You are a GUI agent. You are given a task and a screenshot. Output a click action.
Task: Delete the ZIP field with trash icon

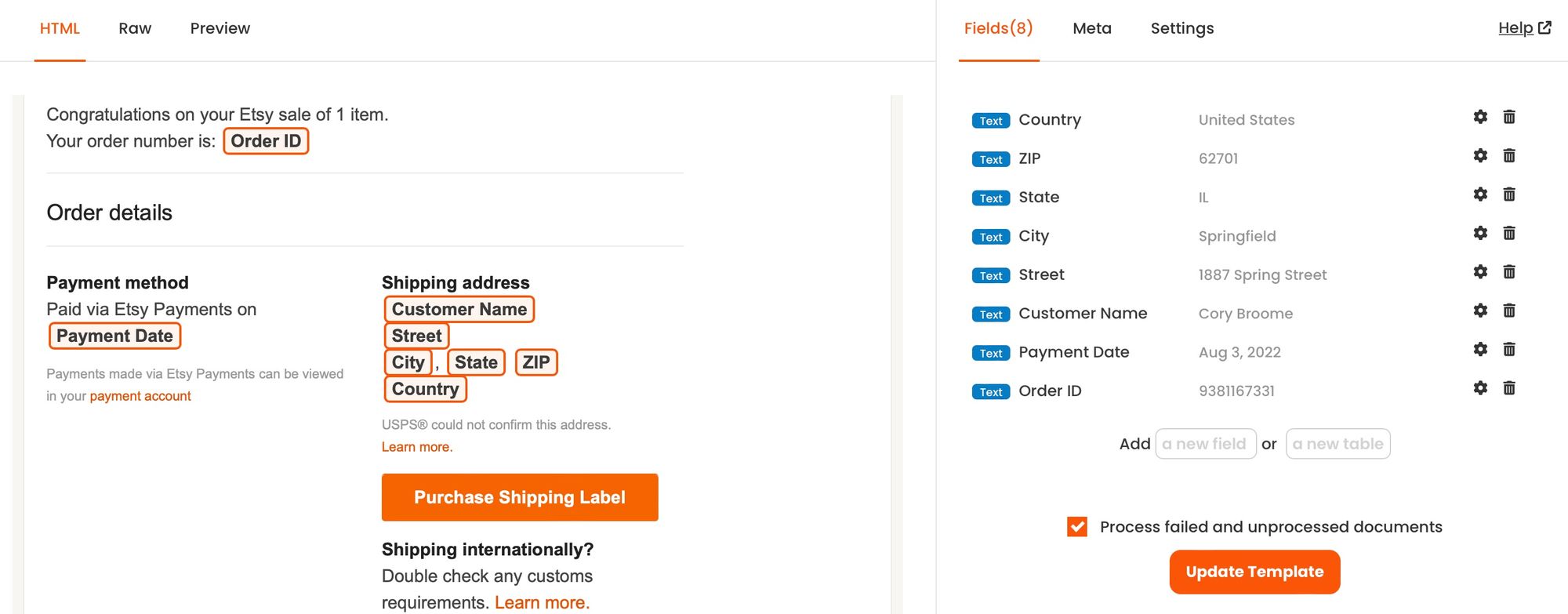[1509, 155]
